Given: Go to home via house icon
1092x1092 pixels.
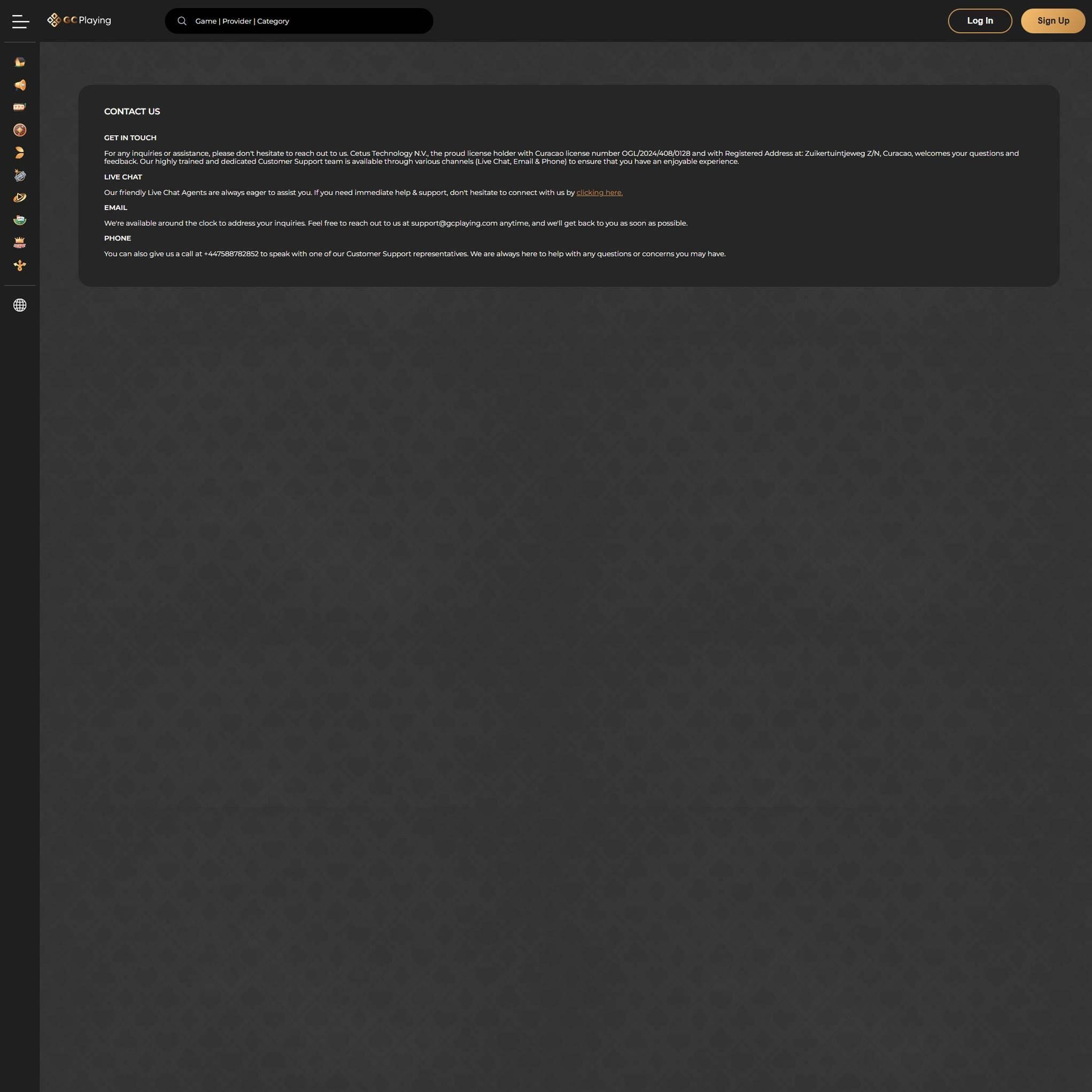Looking at the screenshot, I should [x=20, y=62].
